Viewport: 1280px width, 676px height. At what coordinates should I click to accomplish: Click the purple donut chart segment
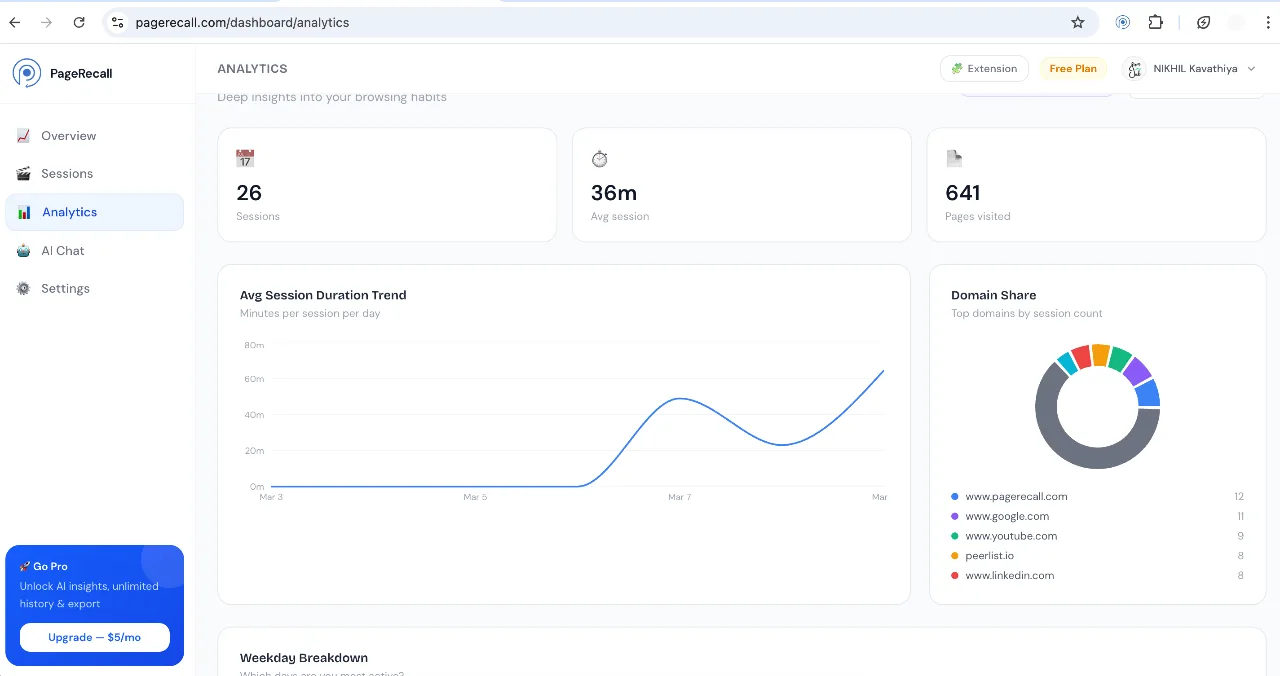1137,371
